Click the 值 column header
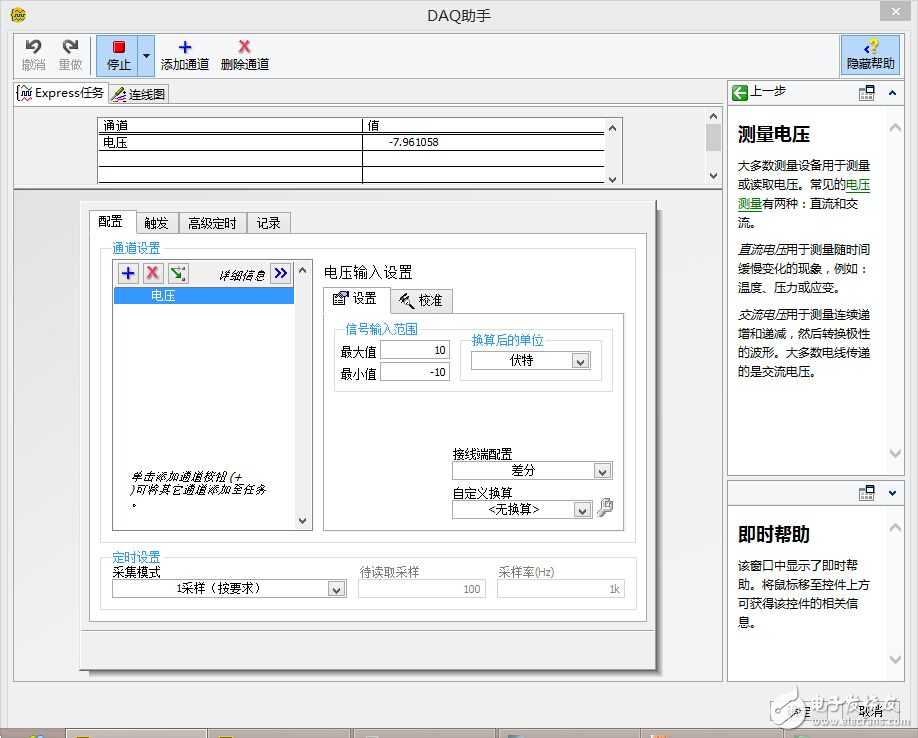Viewport: 918px width, 738px height. click(x=483, y=125)
